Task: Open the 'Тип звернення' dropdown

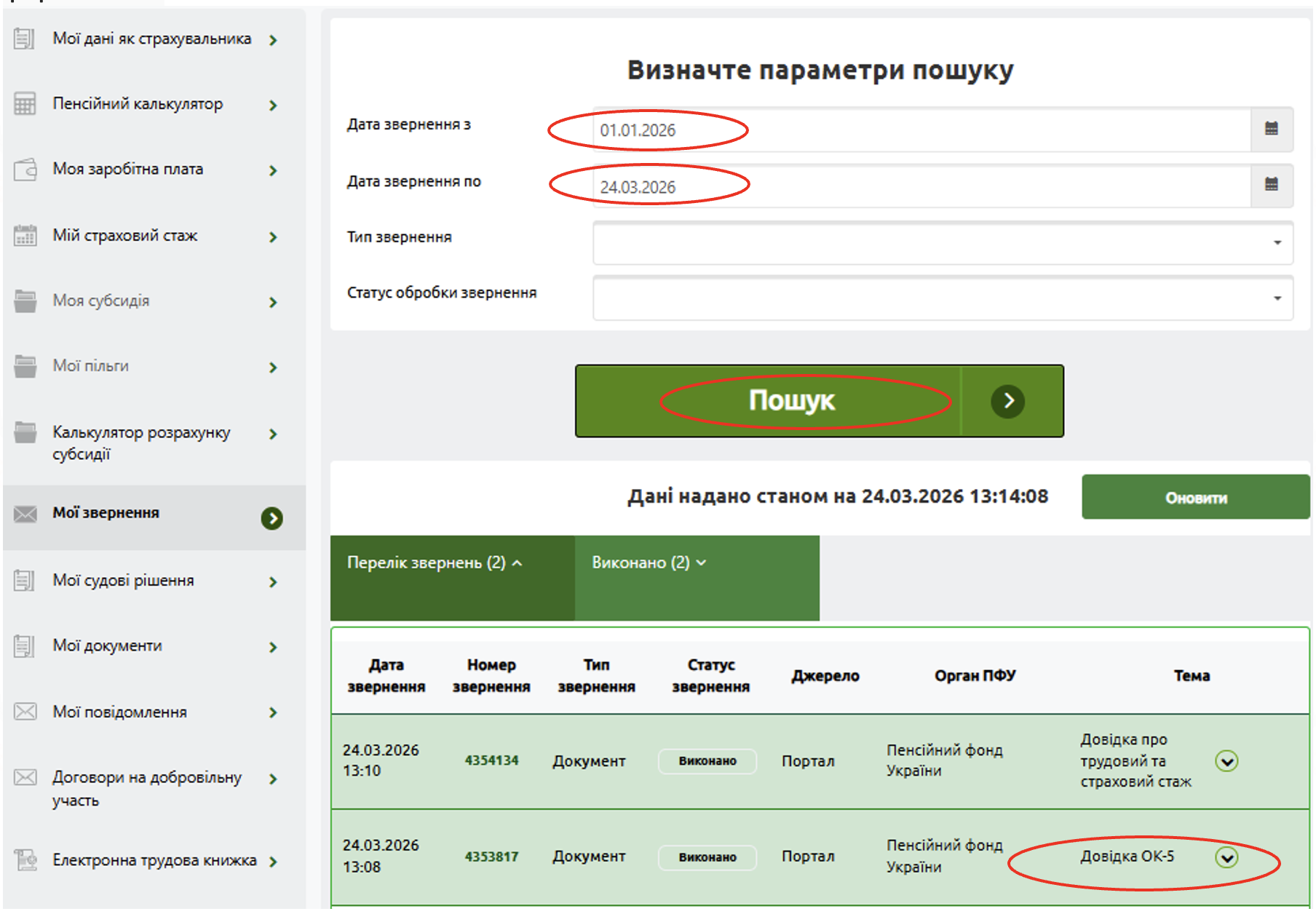Action: [x=942, y=243]
